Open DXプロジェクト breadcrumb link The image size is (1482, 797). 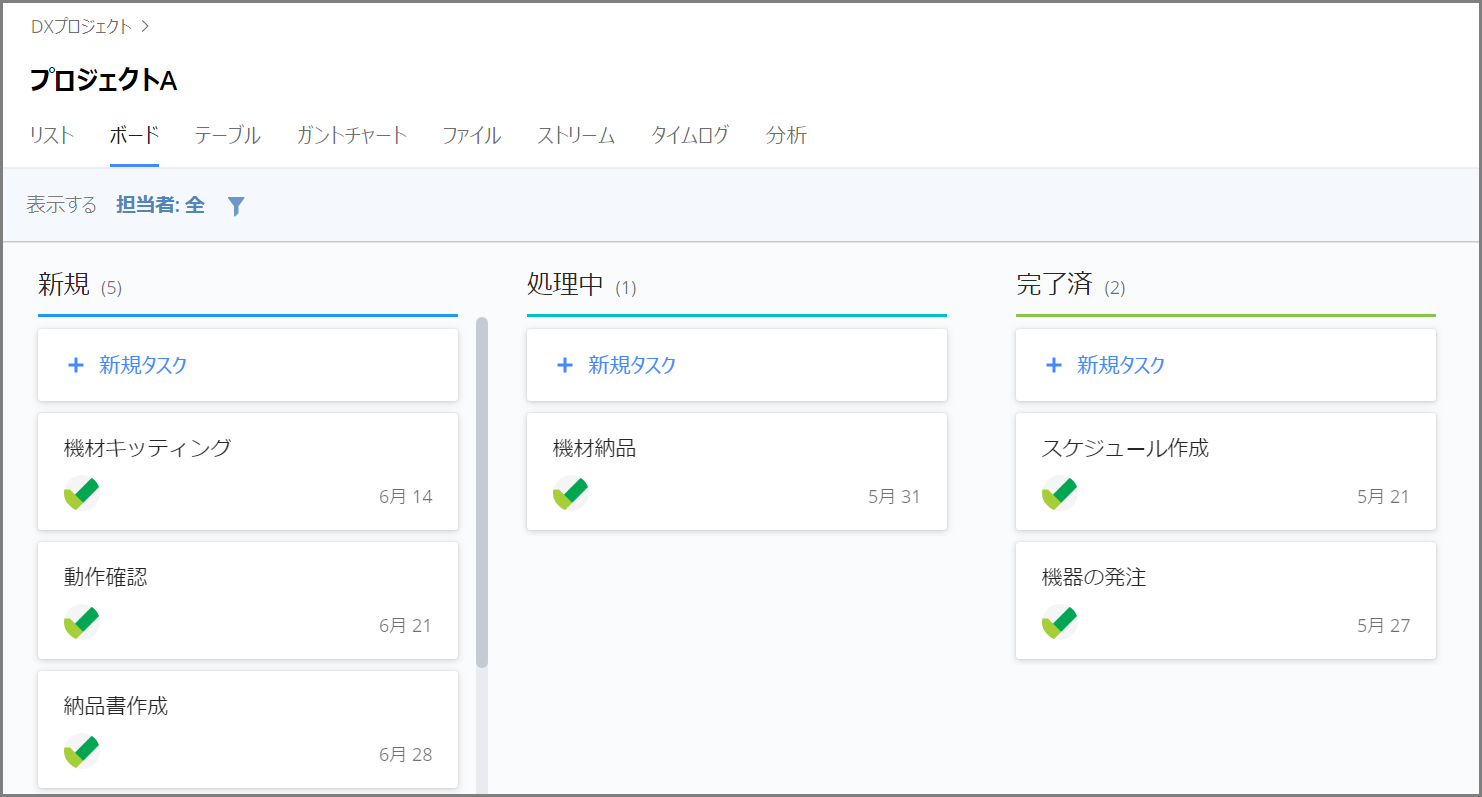81,27
